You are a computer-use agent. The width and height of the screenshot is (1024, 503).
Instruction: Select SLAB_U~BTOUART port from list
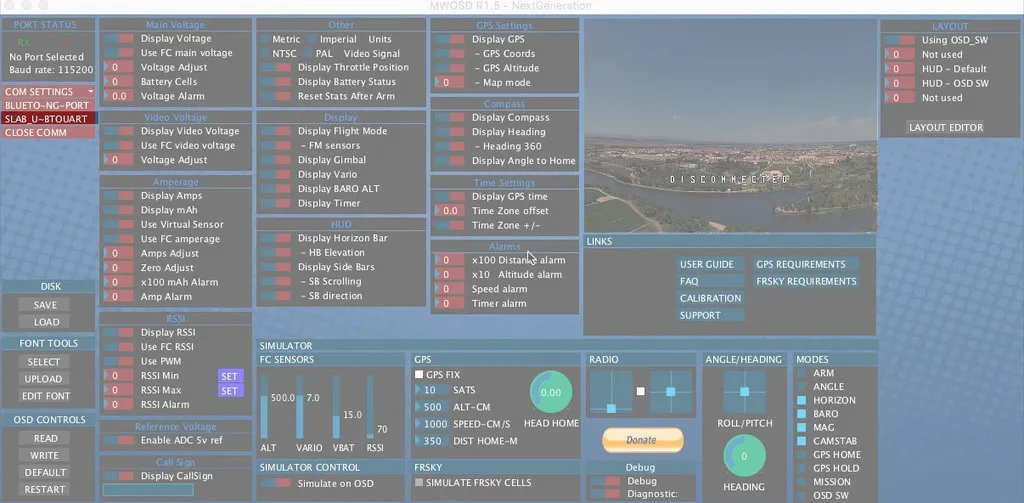(49, 118)
